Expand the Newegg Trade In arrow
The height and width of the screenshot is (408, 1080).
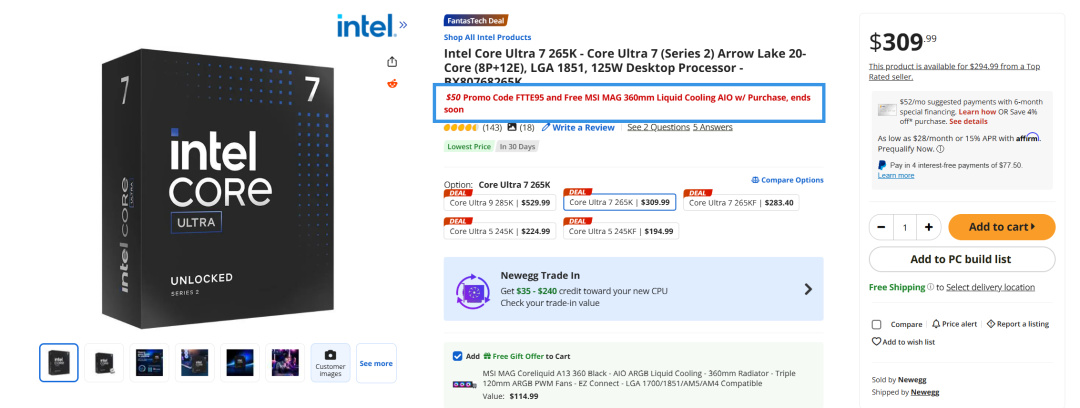[x=808, y=289]
